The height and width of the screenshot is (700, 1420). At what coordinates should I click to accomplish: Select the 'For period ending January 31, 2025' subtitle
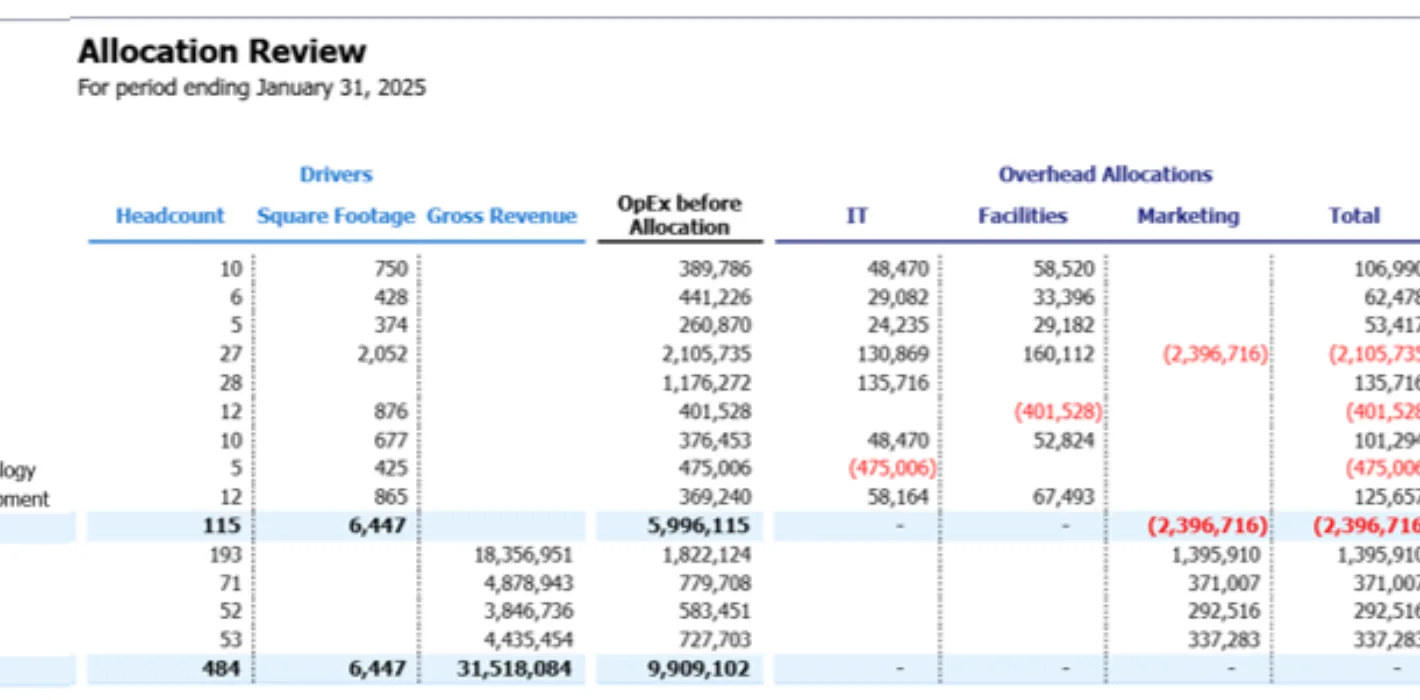coord(252,88)
